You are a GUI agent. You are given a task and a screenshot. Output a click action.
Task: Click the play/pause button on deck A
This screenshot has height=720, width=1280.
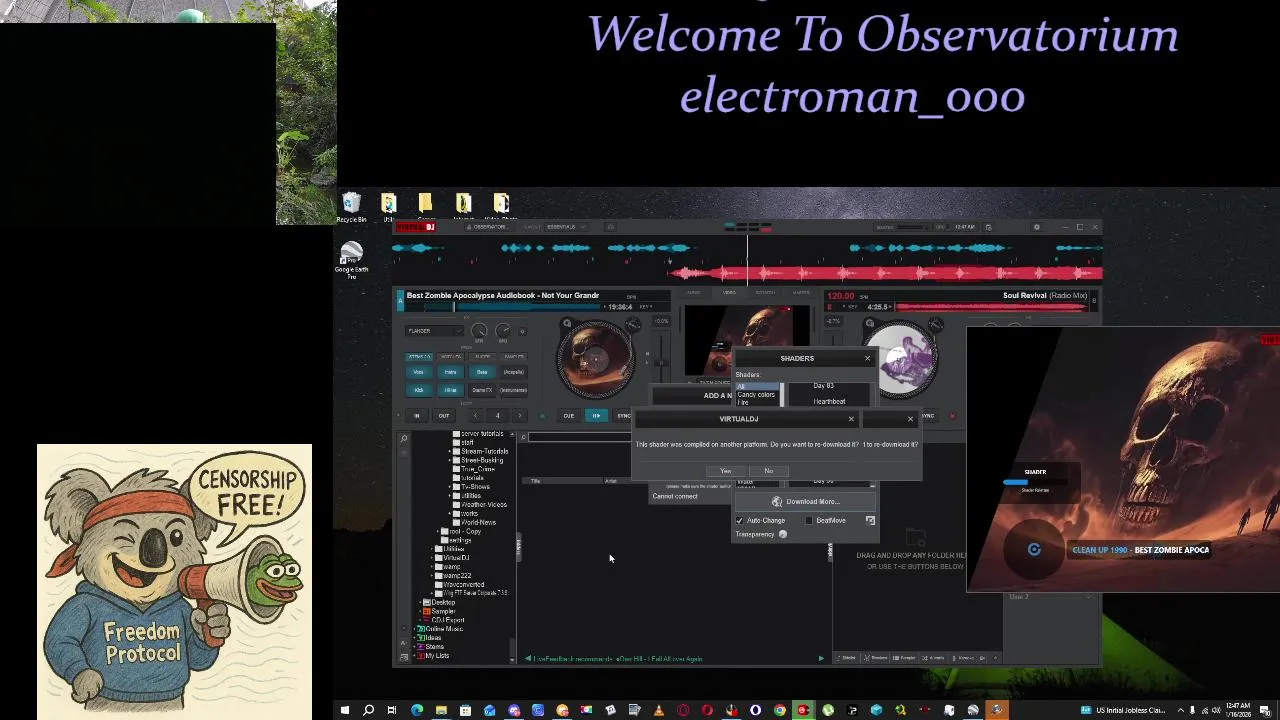tap(596, 416)
